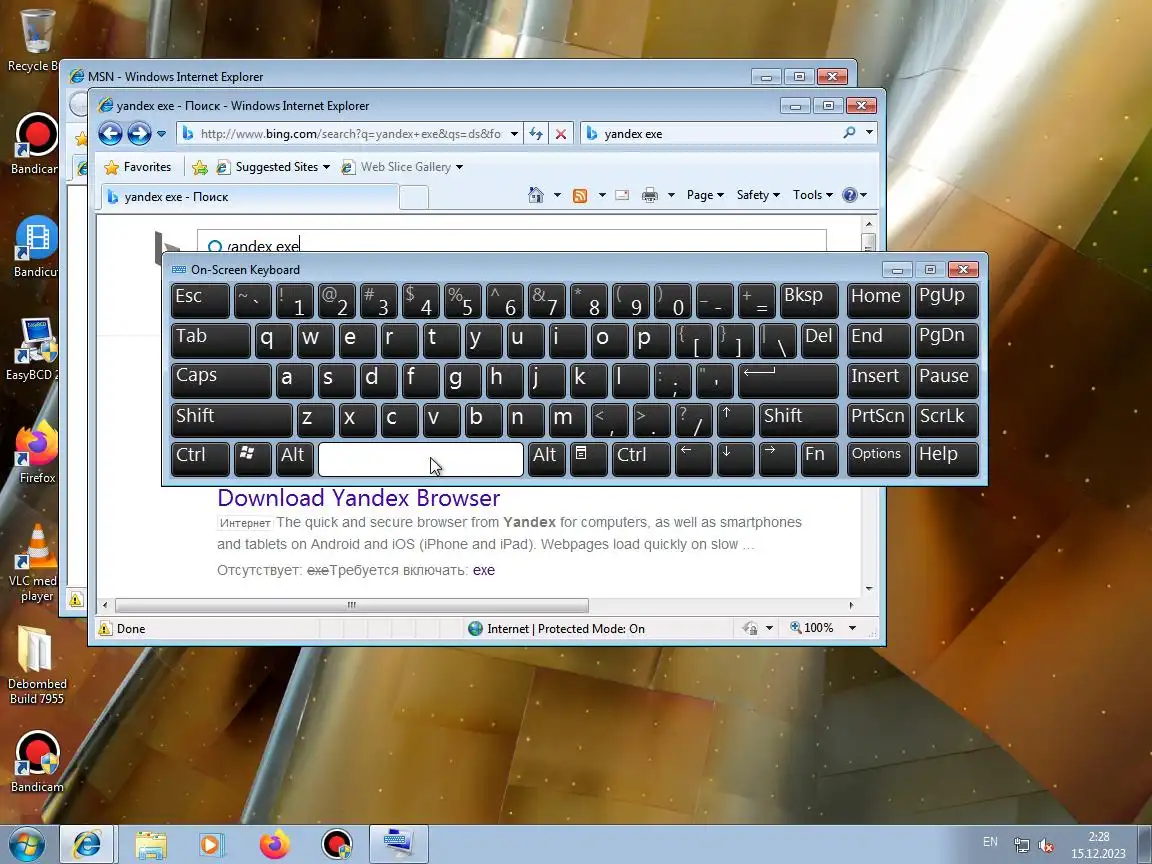Screen dimensions: 1152x864
Task: Click the up arrow key on keyboard
Action: [x=735, y=420]
